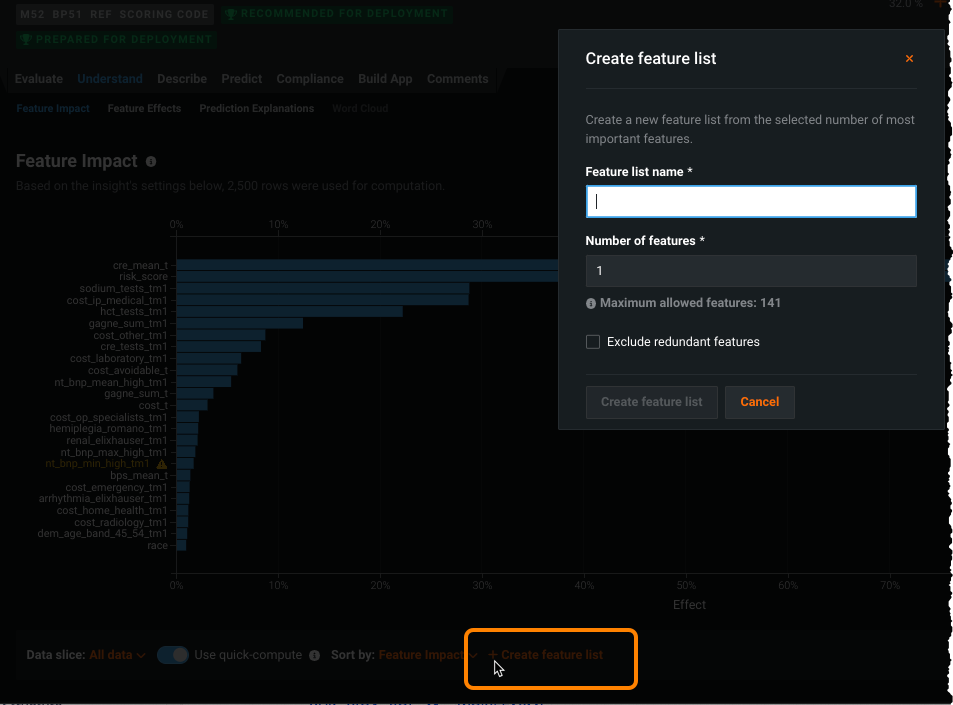Open the Data slice dropdown

coord(118,655)
